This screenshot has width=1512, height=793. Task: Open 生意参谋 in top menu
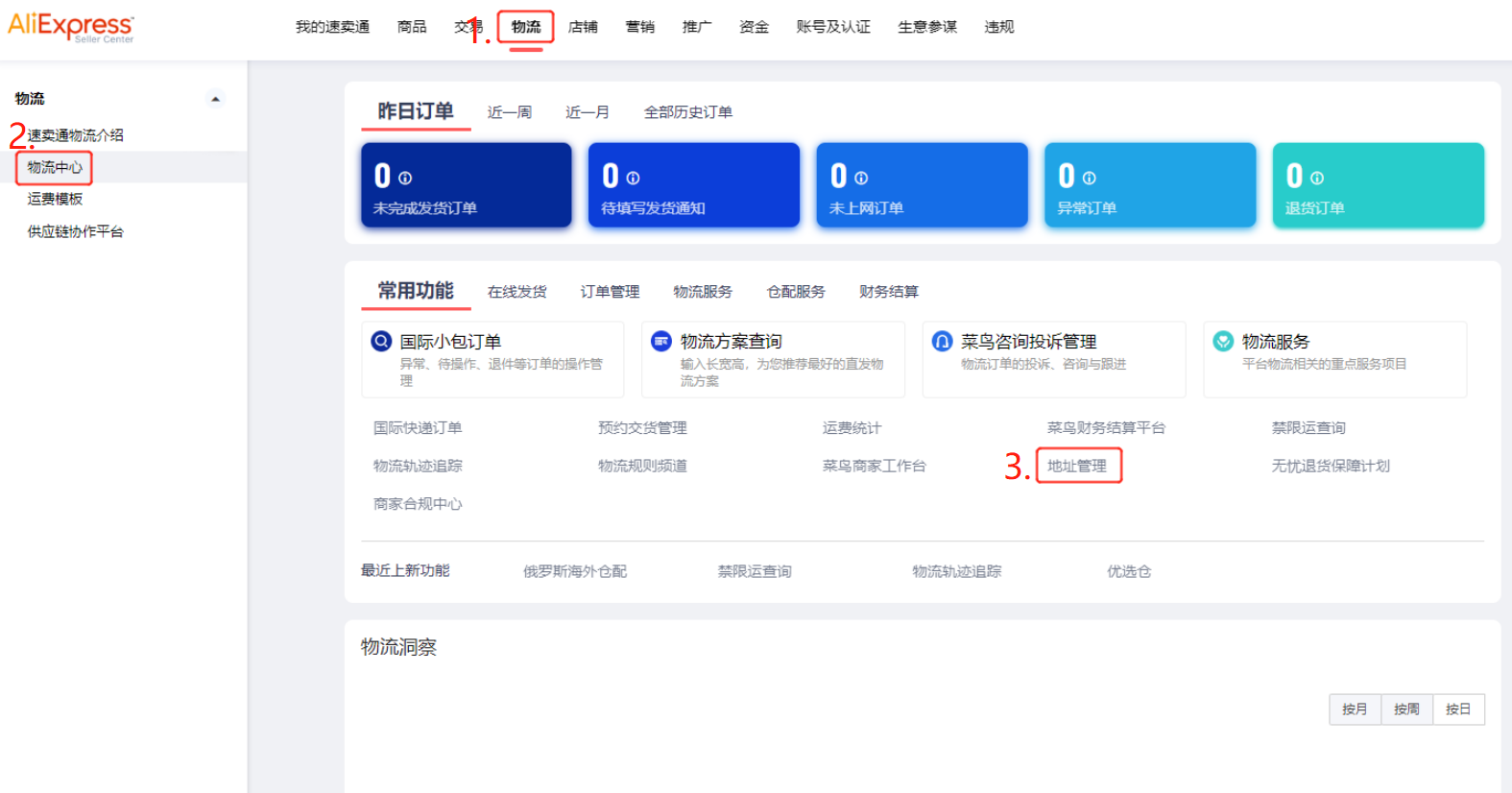(927, 27)
